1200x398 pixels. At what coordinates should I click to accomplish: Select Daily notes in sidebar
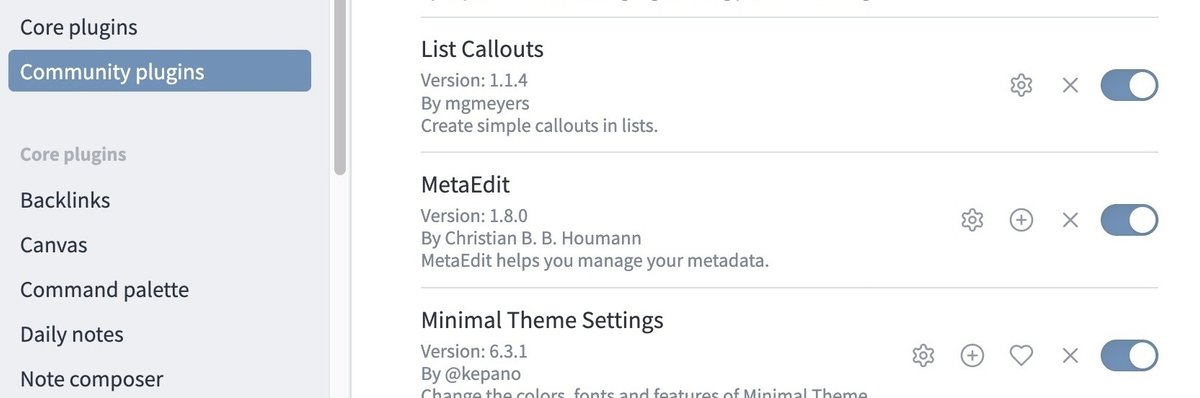tap(160, 334)
